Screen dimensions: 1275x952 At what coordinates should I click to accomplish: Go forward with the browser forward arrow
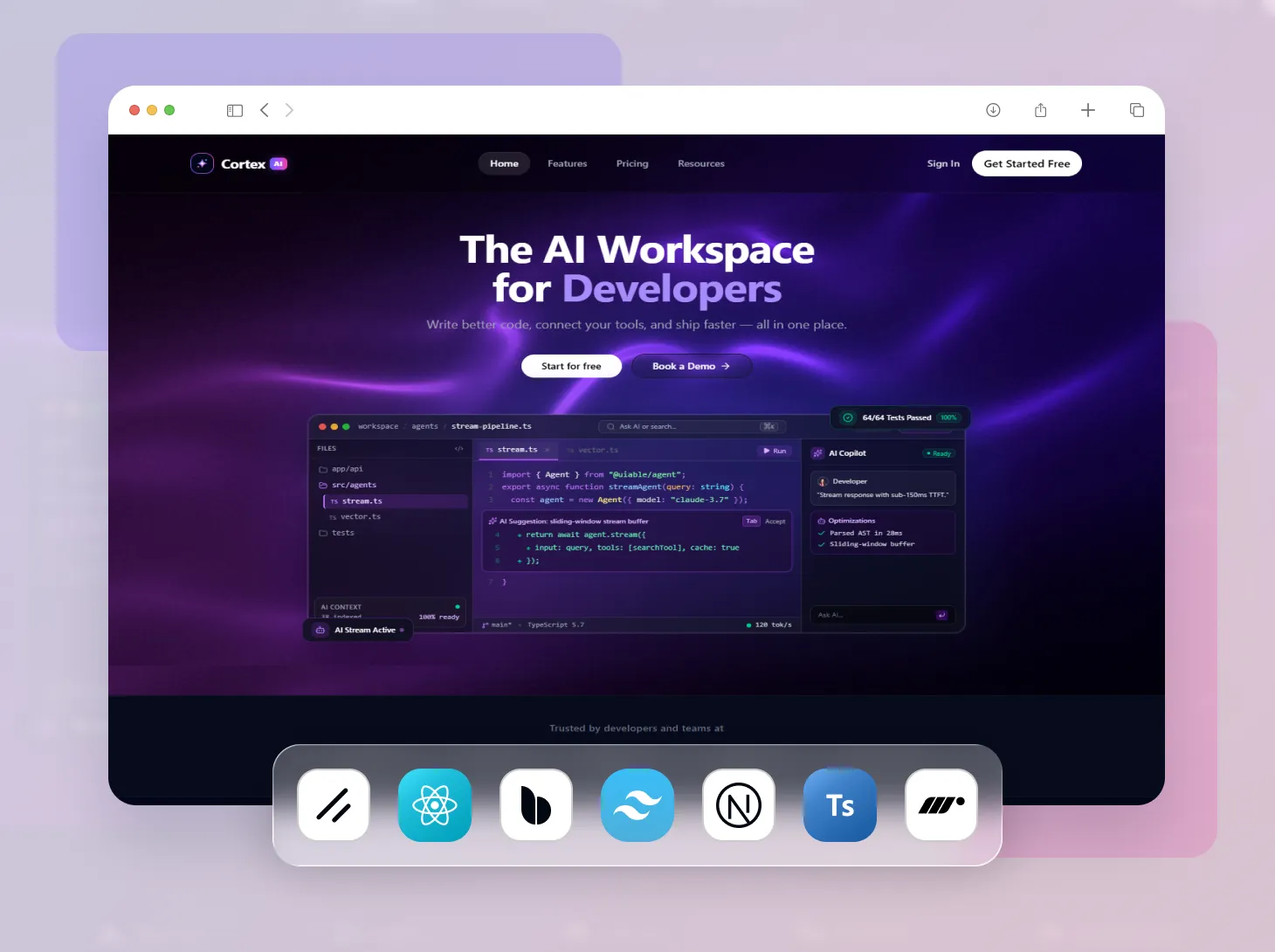click(x=289, y=110)
